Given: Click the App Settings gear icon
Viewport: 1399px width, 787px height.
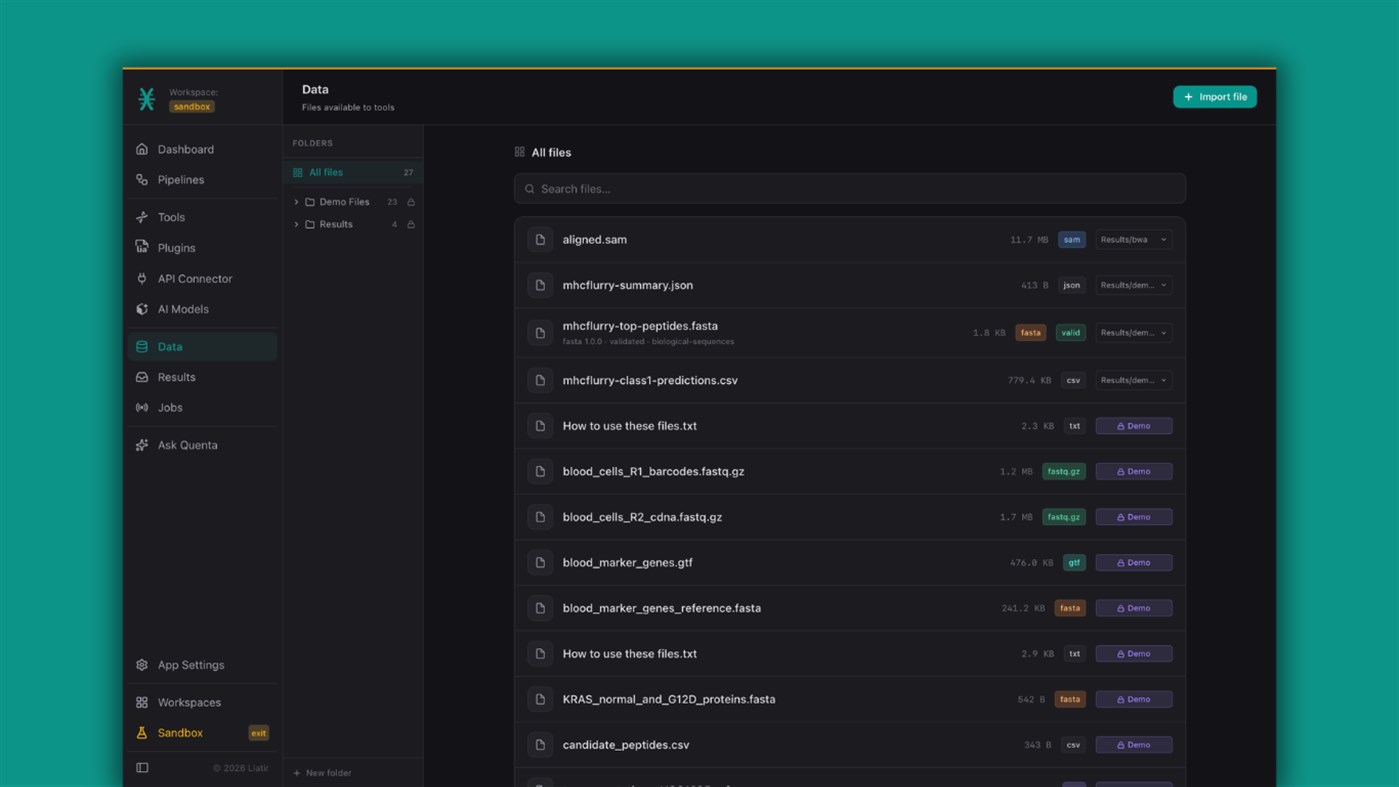Looking at the screenshot, I should pyautogui.click(x=142, y=665).
